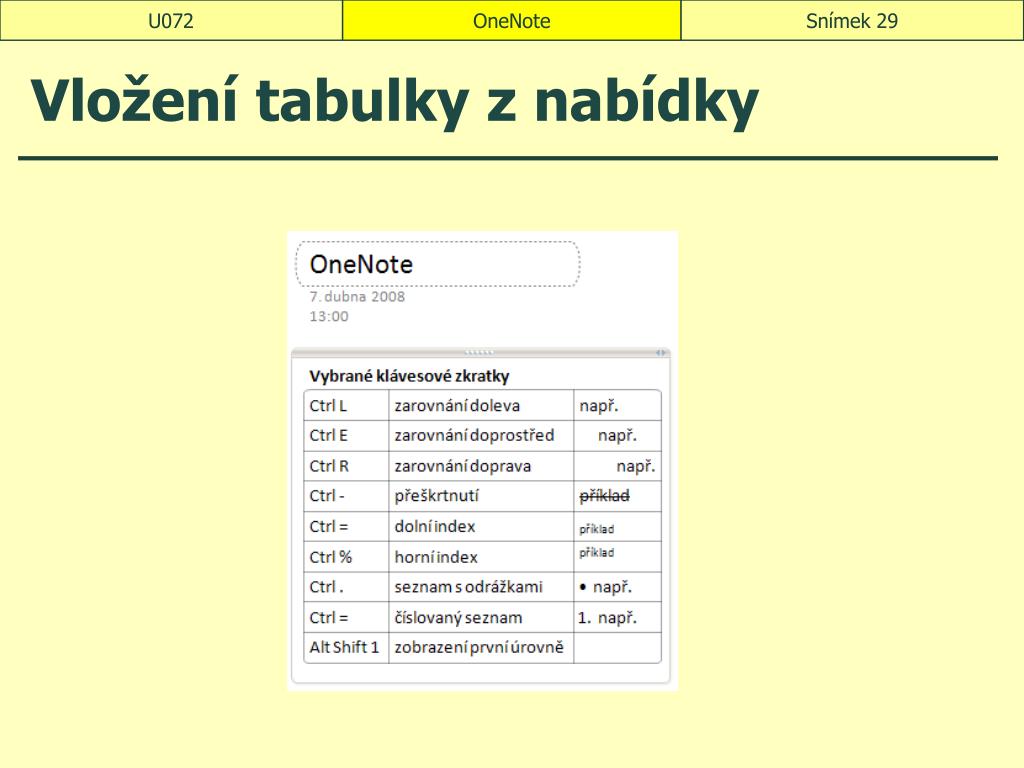Click the přeškrtnutí cell

coord(481,496)
